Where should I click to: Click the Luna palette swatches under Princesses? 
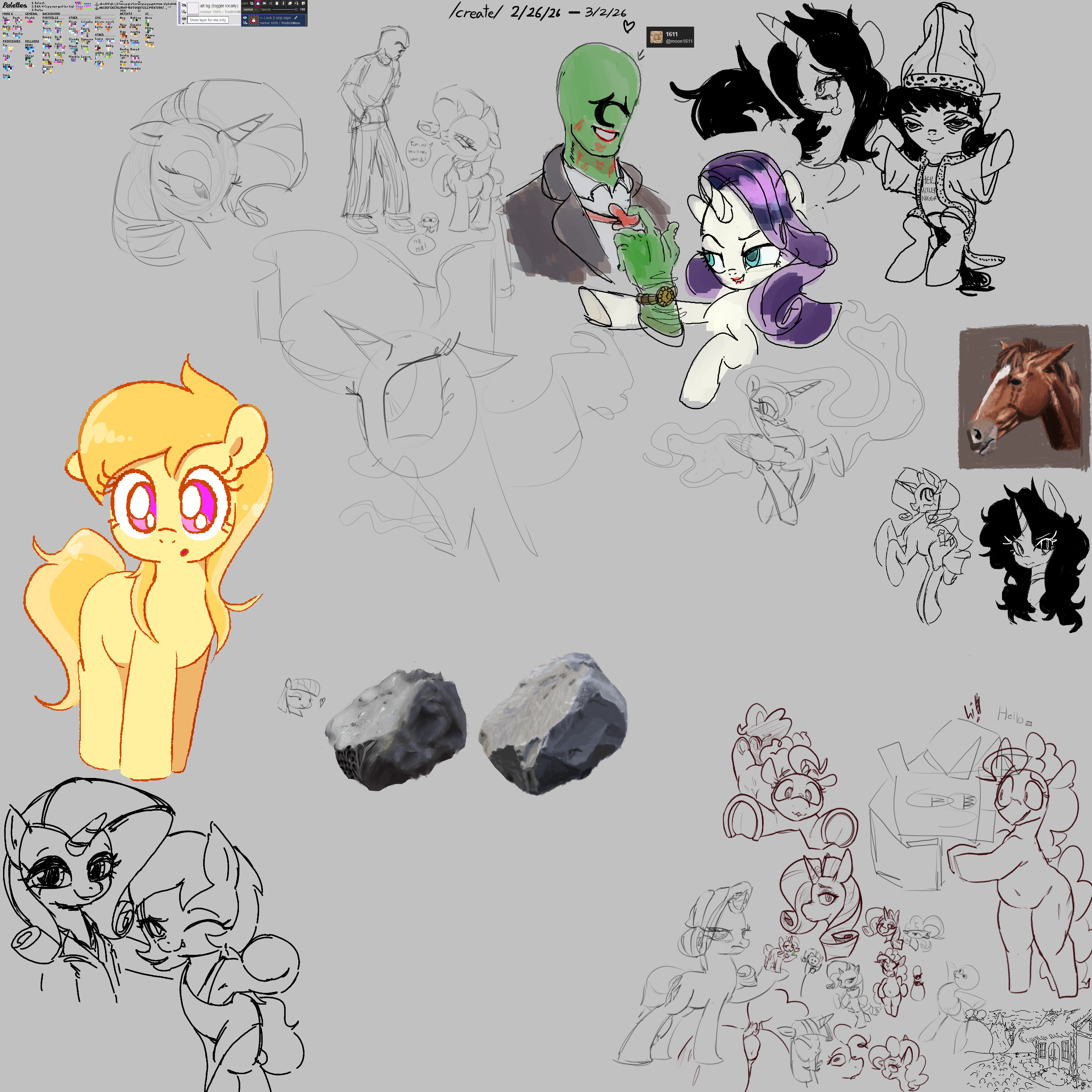(x=8, y=69)
